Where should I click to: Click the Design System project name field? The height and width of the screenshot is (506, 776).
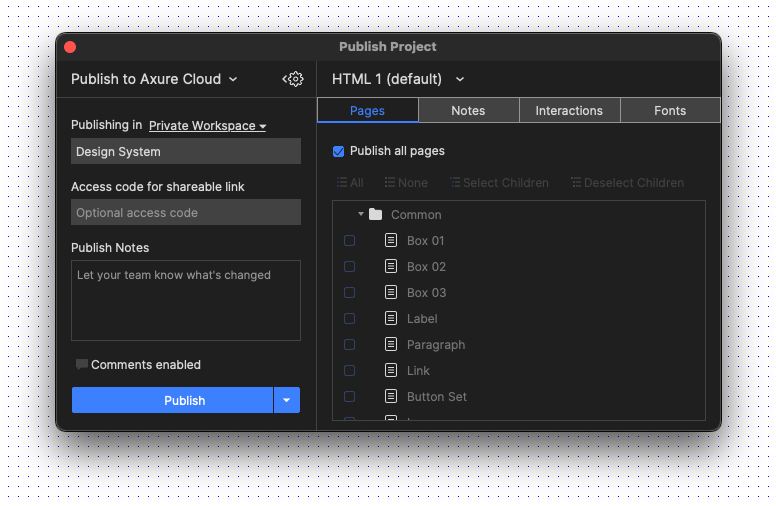pyautogui.click(x=186, y=151)
